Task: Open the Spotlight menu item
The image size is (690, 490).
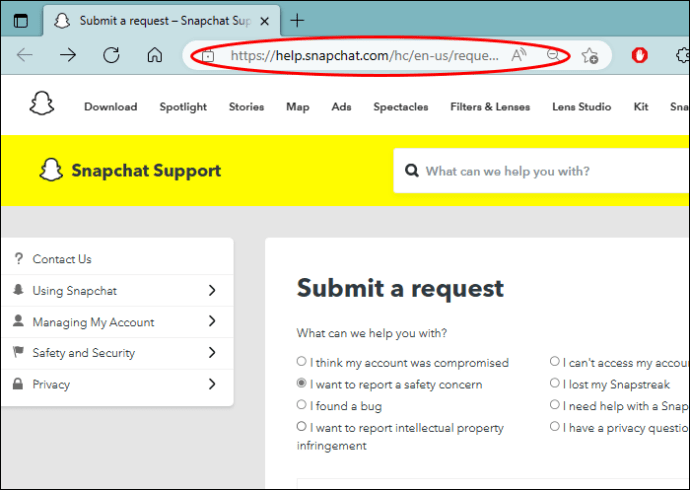Action: pyautogui.click(x=183, y=107)
